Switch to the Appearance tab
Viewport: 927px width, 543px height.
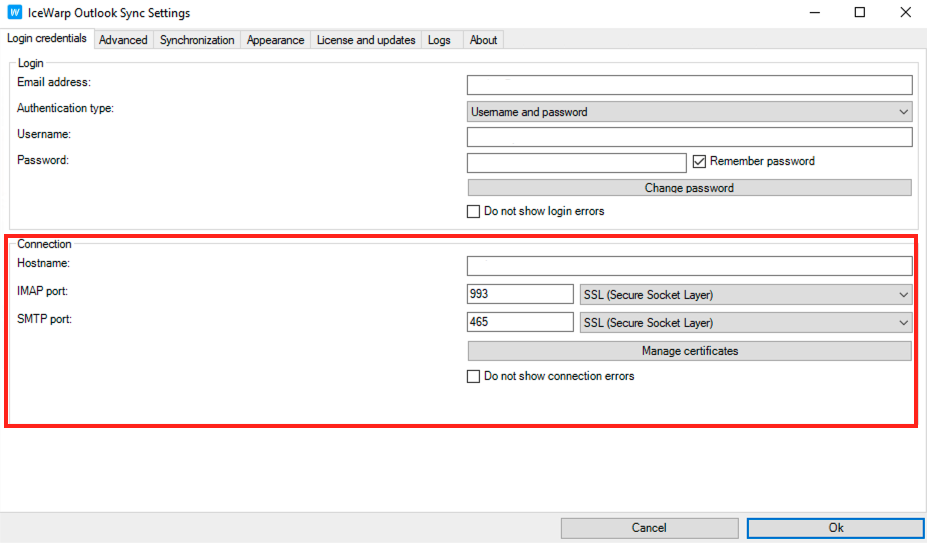point(275,40)
